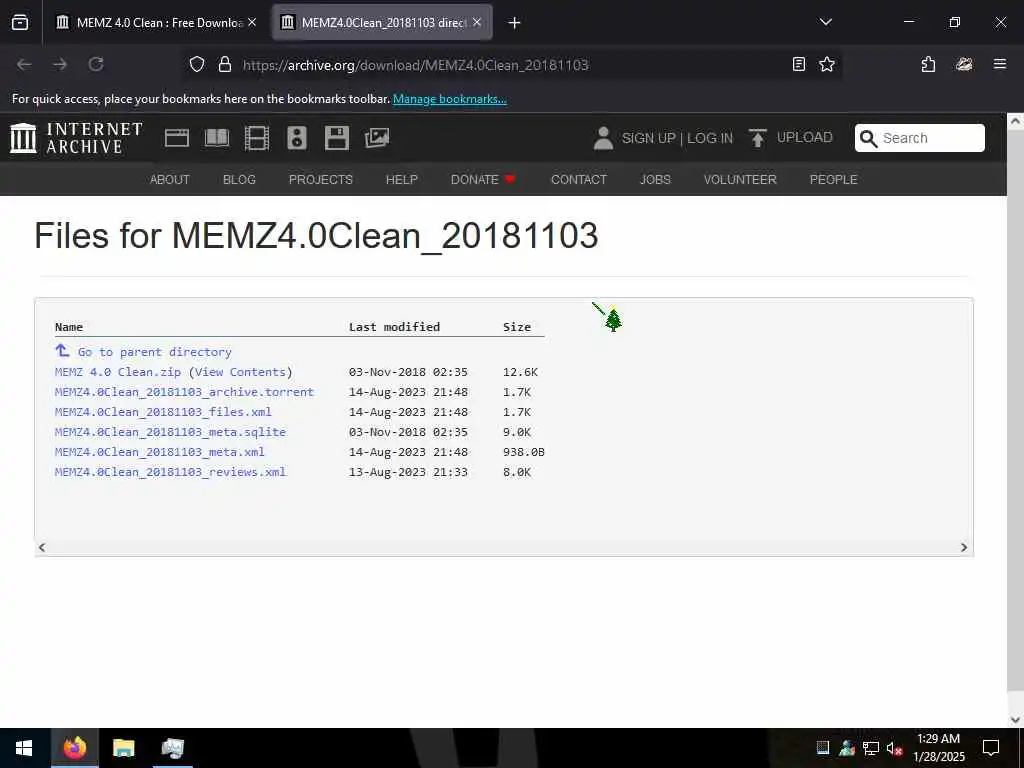Open MEMZ4.0Clean_20181103_archive.torrent link
Image resolution: width=1024 pixels, height=768 pixels.
[184, 392]
